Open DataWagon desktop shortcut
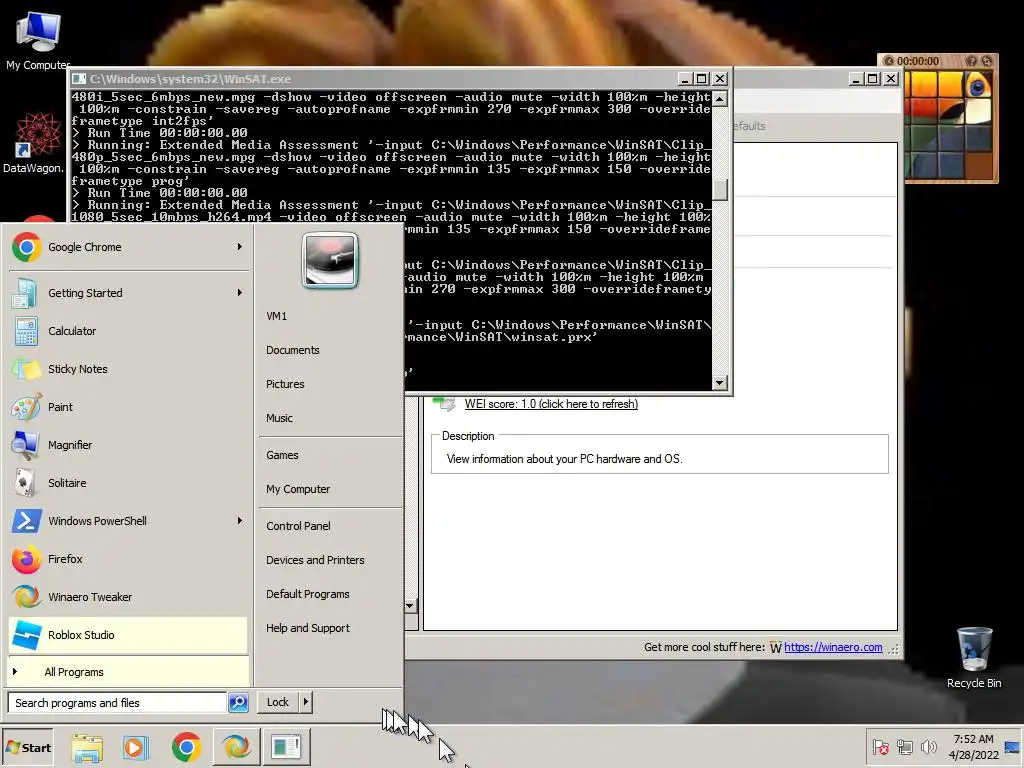This screenshot has width=1024, height=768. click(34, 142)
